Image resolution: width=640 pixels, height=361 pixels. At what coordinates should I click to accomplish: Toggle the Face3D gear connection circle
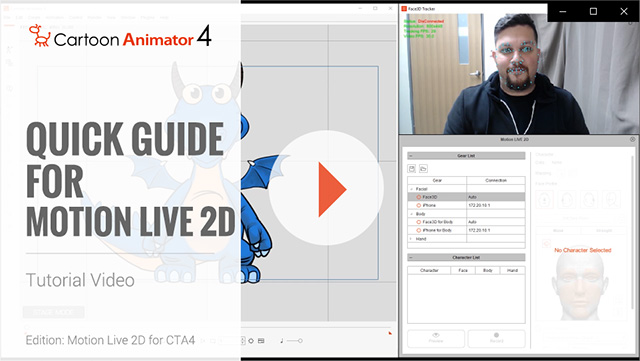click(x=418, y=197)
